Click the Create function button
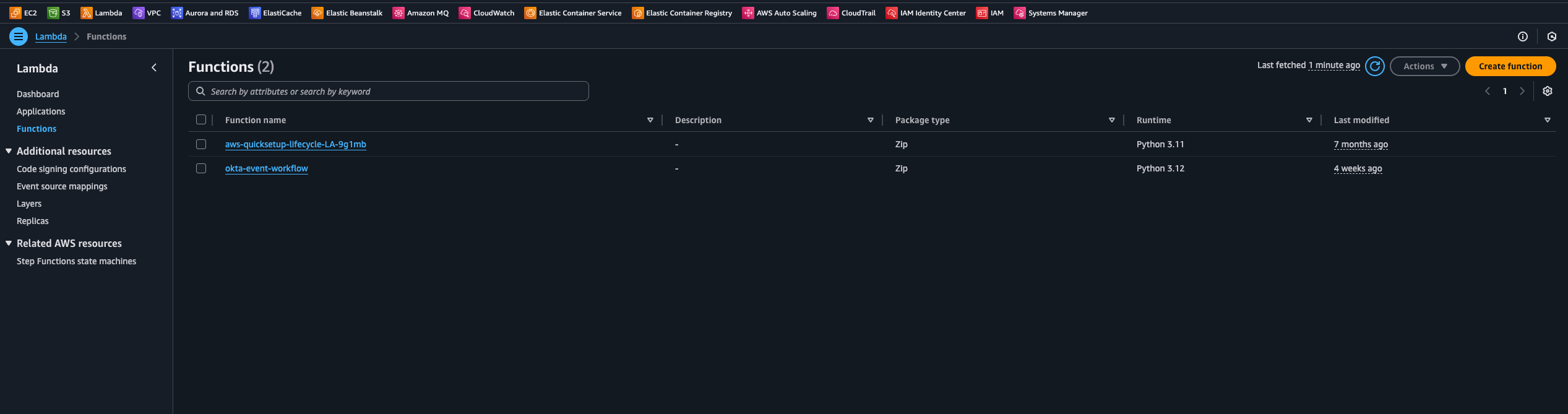Viewport: 1568px width, 414px height. (x=1510, y=66)
